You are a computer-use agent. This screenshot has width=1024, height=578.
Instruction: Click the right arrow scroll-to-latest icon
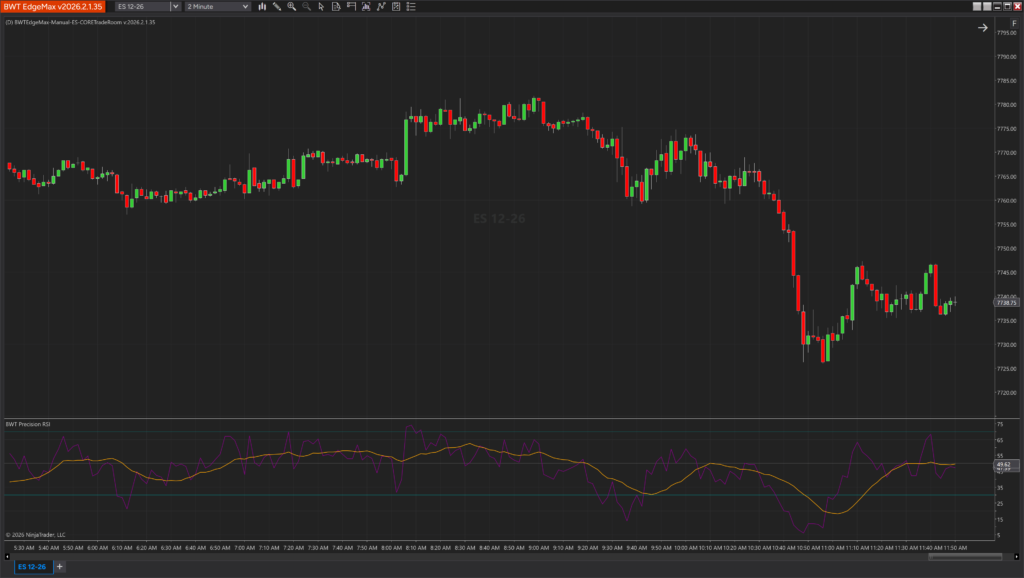coord(983,27)
